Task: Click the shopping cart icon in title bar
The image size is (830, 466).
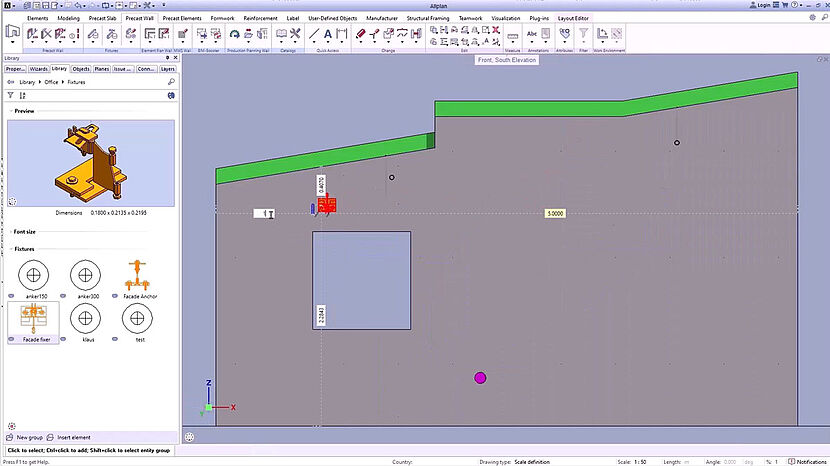Action: click(x=785, y=5)
